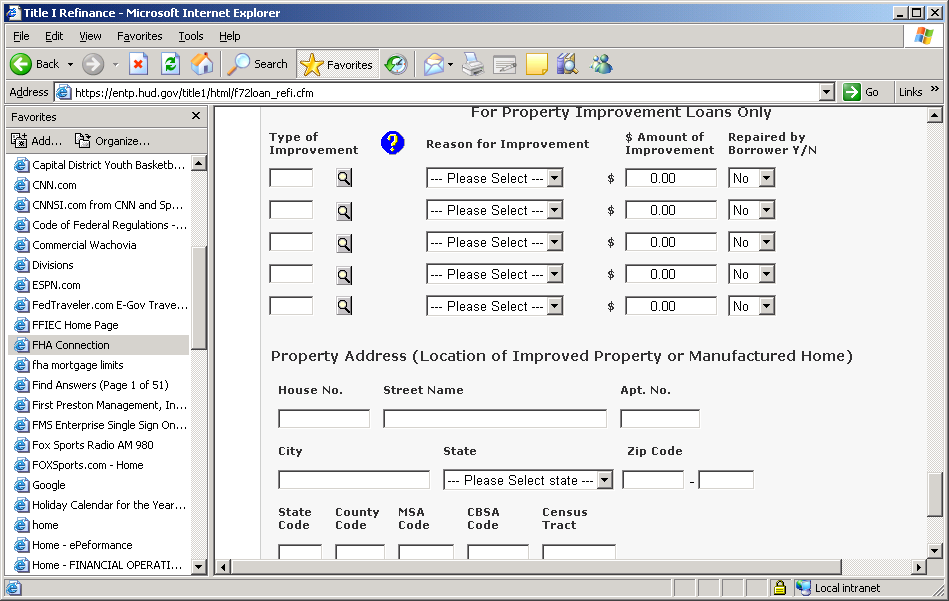Viewport: 949px width, 601px height.
Task: Click the first Type of Improvement lookup icon
Action: [x=344, y=178]
